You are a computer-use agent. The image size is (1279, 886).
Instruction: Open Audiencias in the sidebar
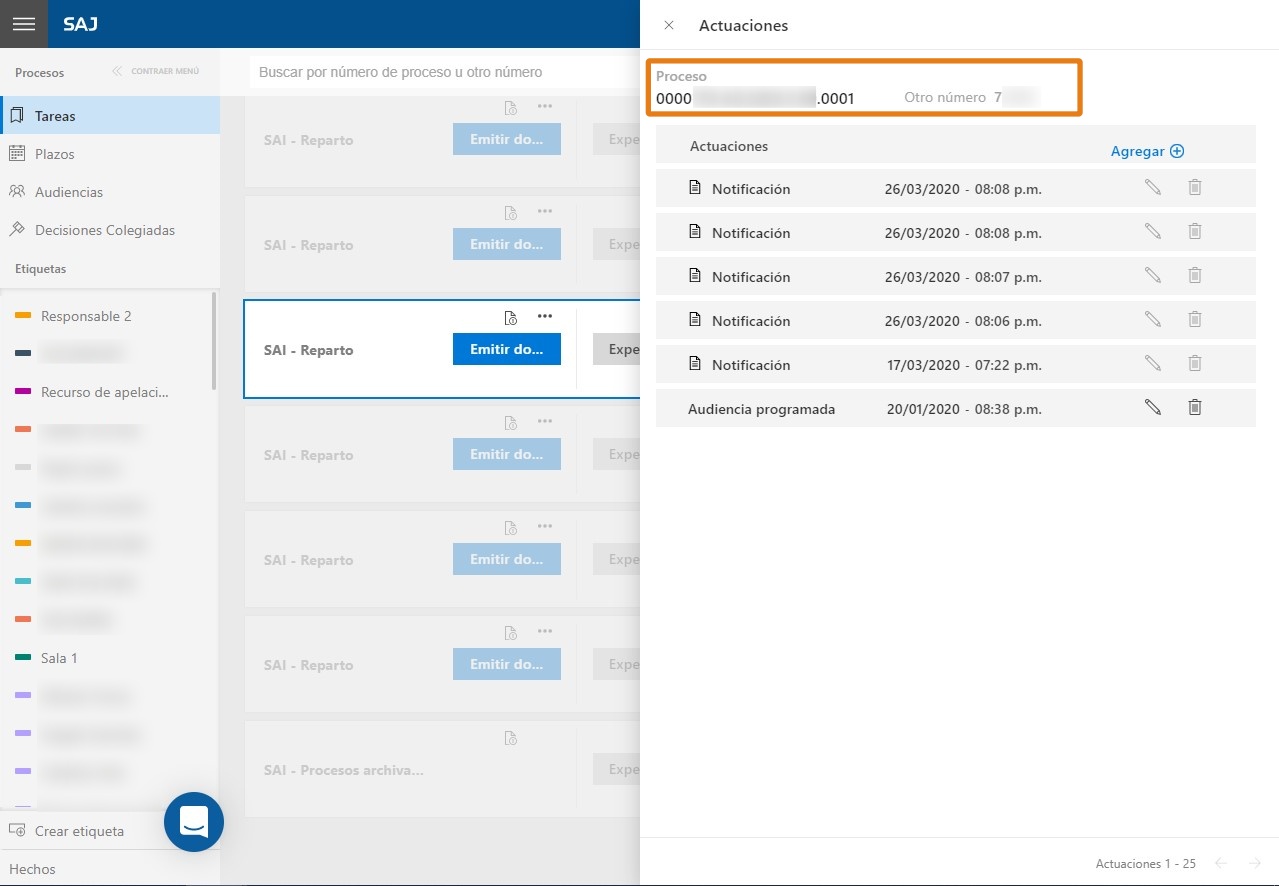tap(110, 192)
